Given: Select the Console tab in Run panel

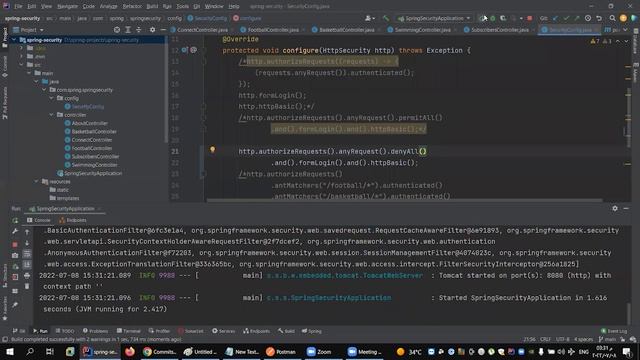Looking at the screenshot, I should [39, 220].
